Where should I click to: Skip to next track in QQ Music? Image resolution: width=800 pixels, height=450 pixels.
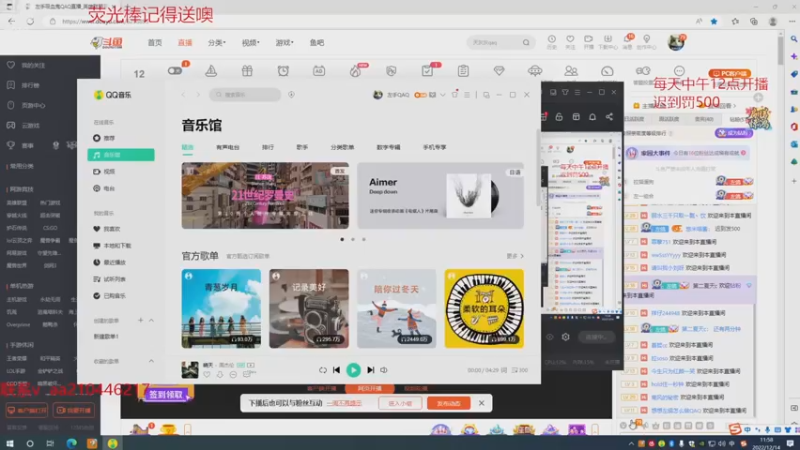pos(371,370)
